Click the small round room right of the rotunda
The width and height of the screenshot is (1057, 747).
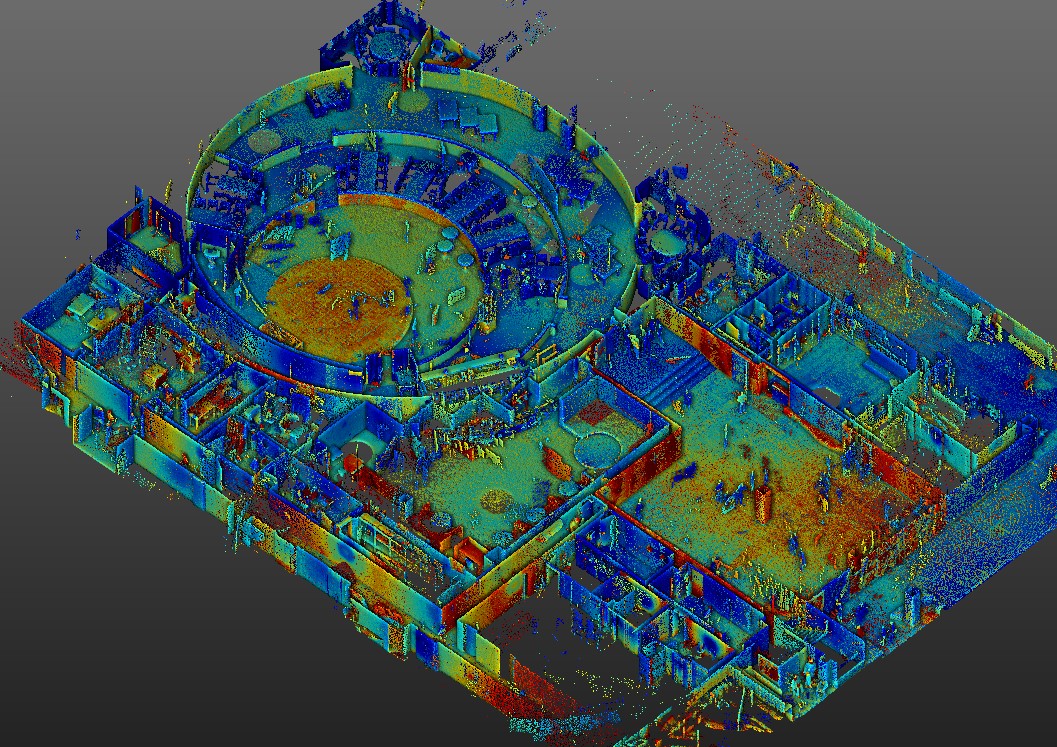(x=665, y=242)
